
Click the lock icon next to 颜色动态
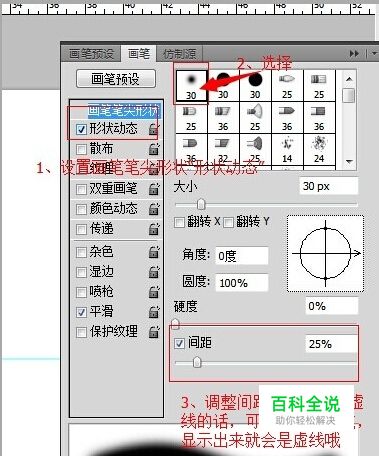point(154,209)
